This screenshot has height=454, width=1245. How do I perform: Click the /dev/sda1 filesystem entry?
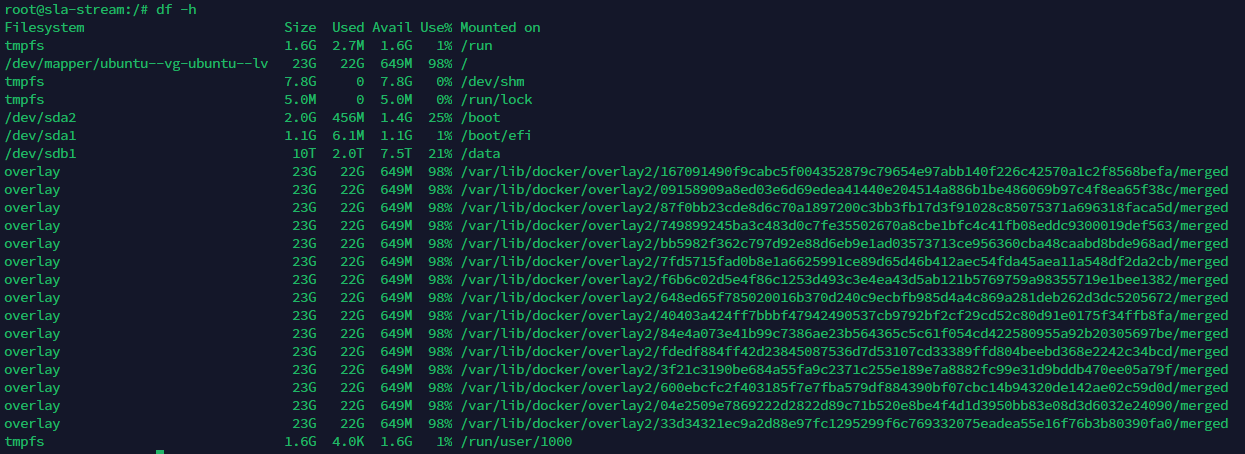[36, 136]
